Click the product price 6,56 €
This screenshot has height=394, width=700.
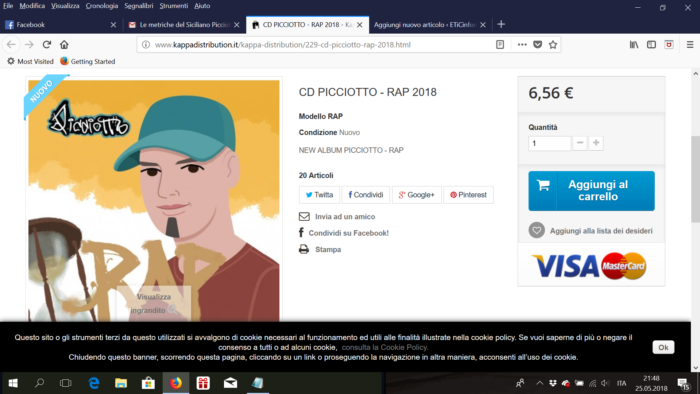(x=550, y=93)
